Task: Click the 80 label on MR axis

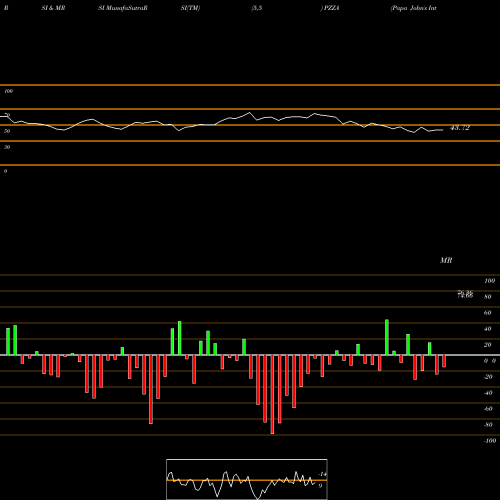Action: tap(488, 297)
